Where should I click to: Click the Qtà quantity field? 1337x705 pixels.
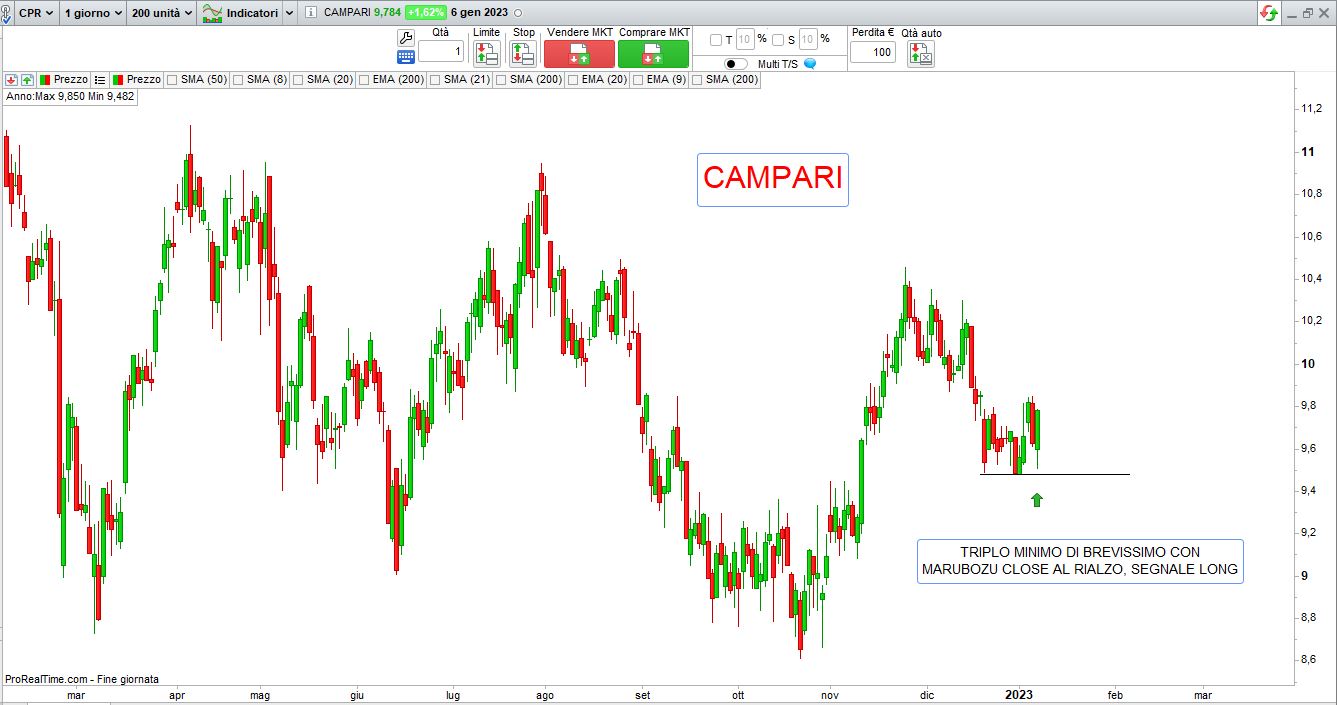pos(441,52)
